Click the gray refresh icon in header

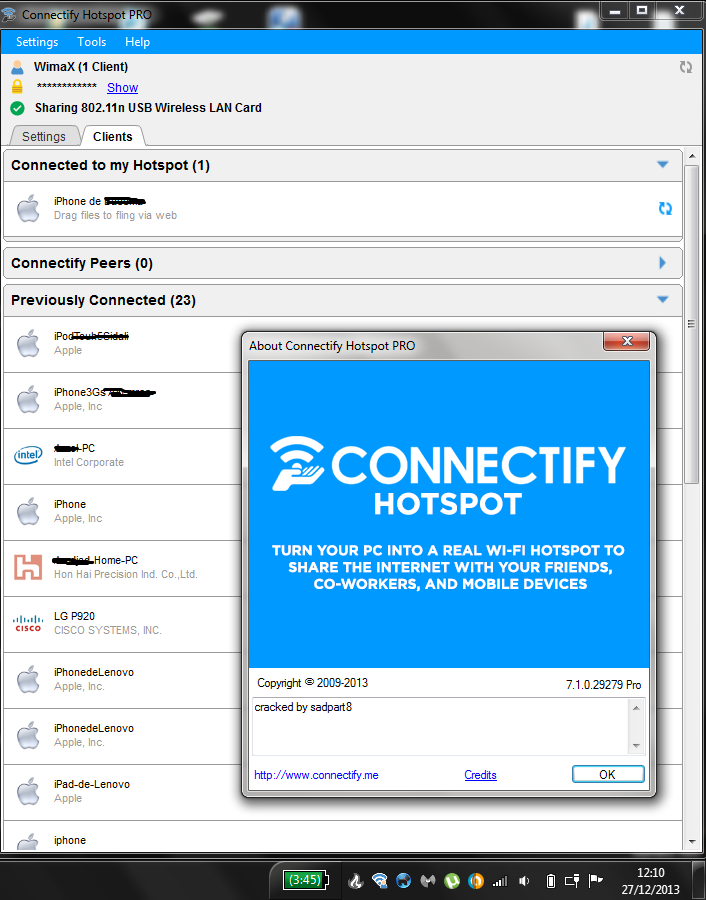686,67
